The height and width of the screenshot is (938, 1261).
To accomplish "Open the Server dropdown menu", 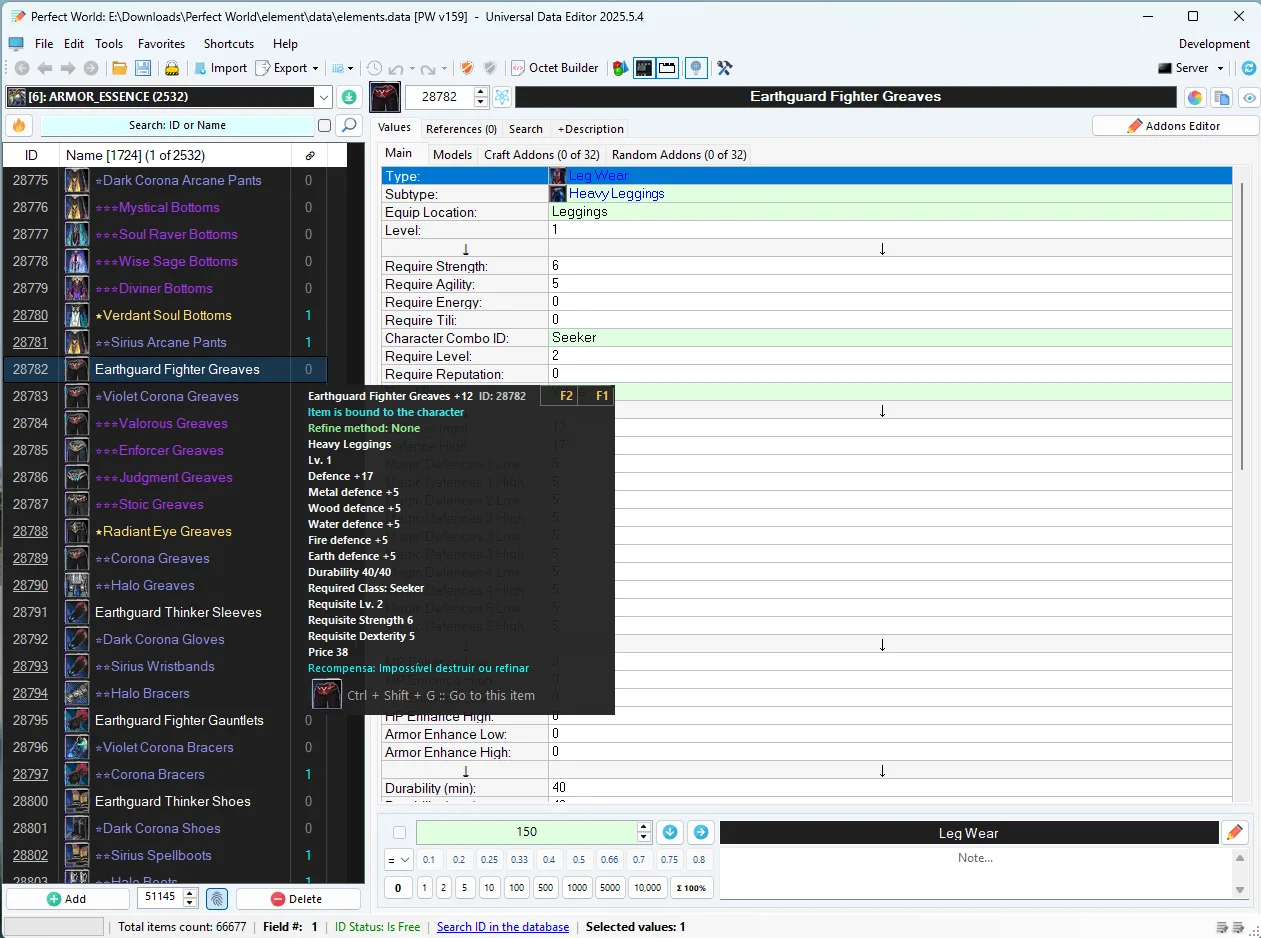I will coord(1193,68).
